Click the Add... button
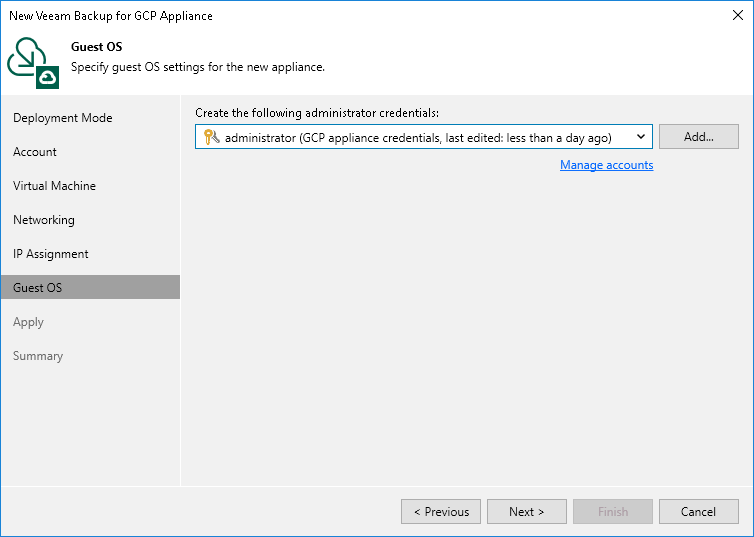The image size is (754, 537). [x=698, y=137]
